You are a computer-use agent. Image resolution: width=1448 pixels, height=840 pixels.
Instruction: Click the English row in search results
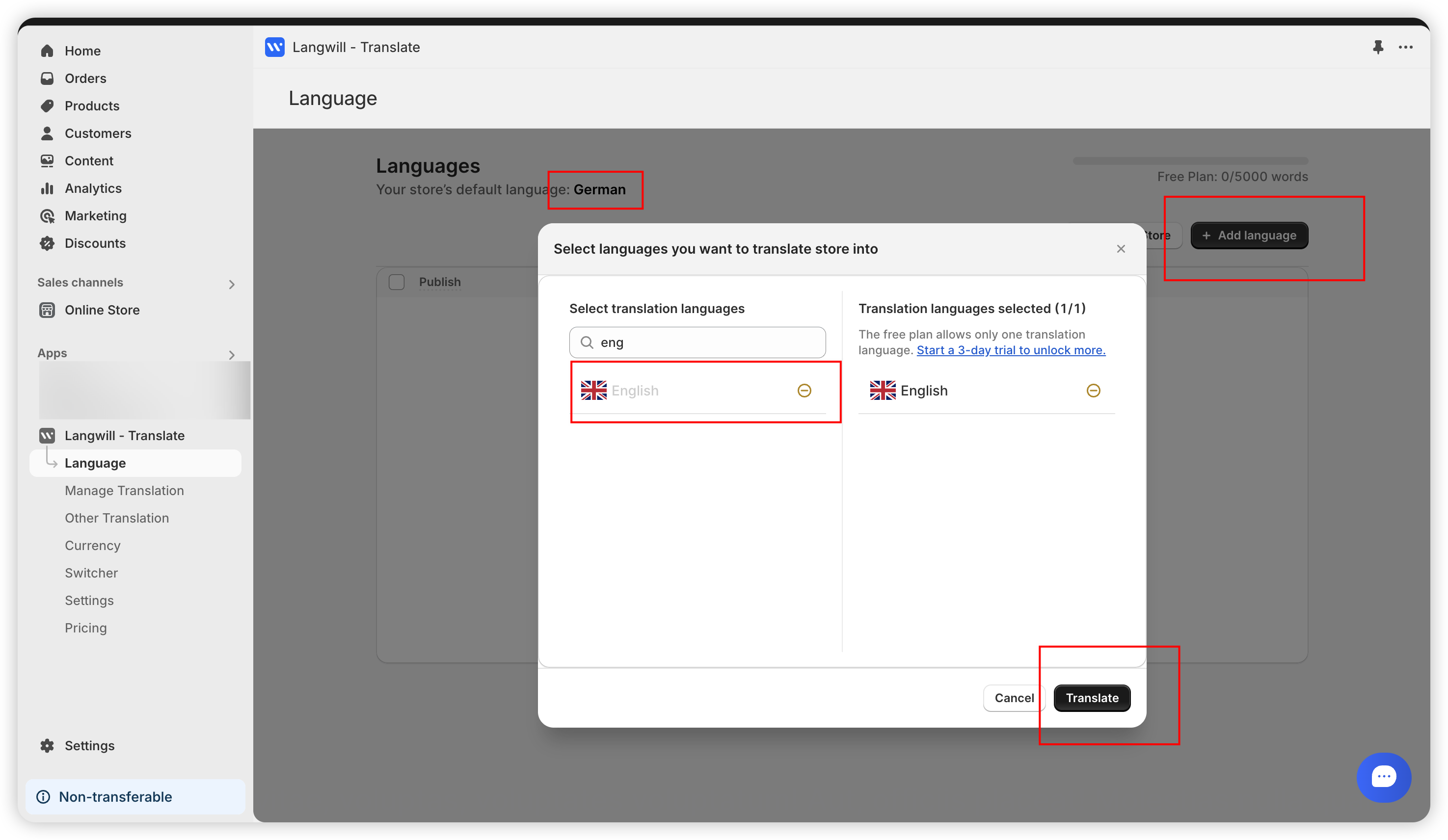click(x=697, y=391)
